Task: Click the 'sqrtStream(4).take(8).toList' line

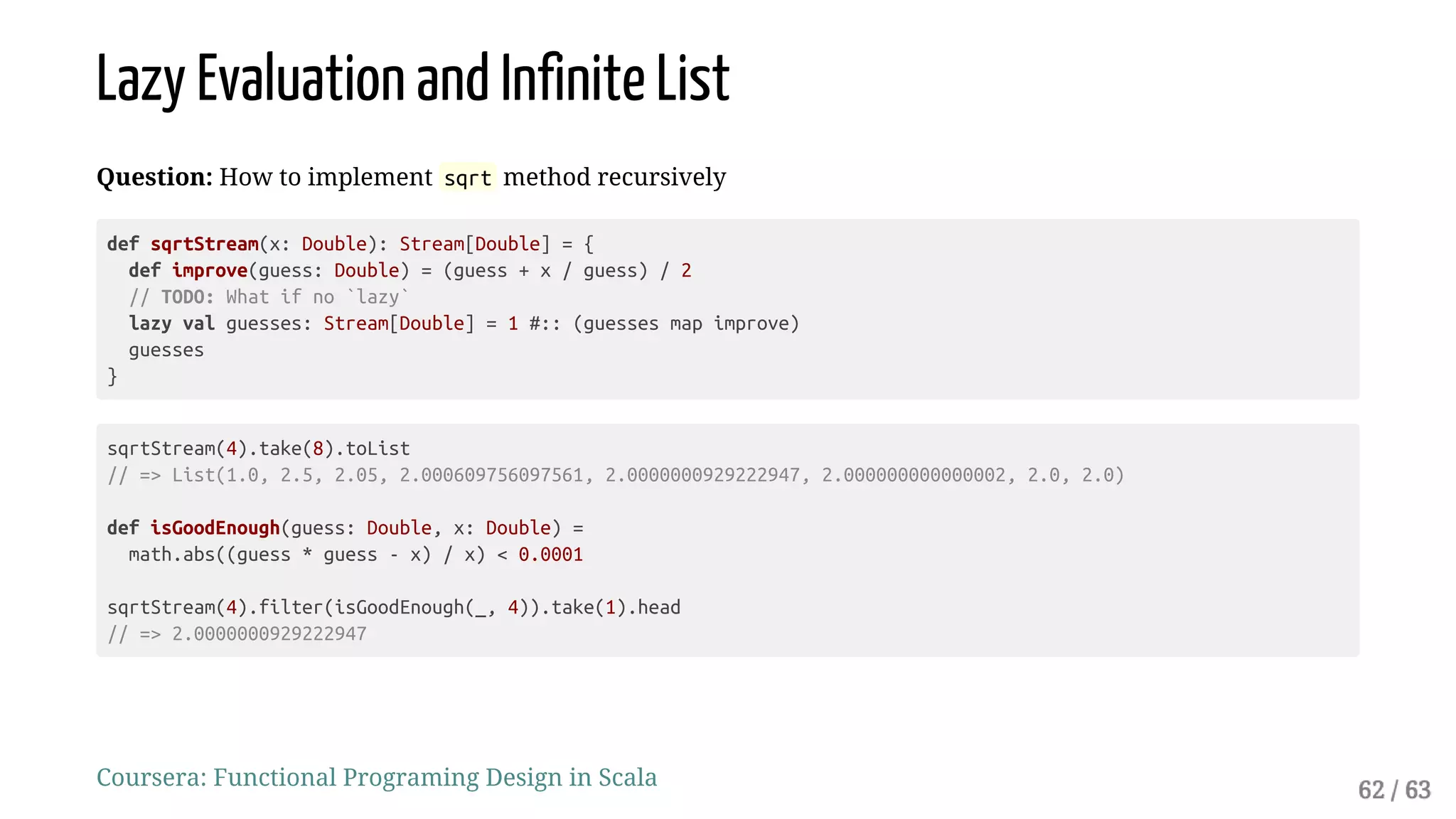Action: 259,449
